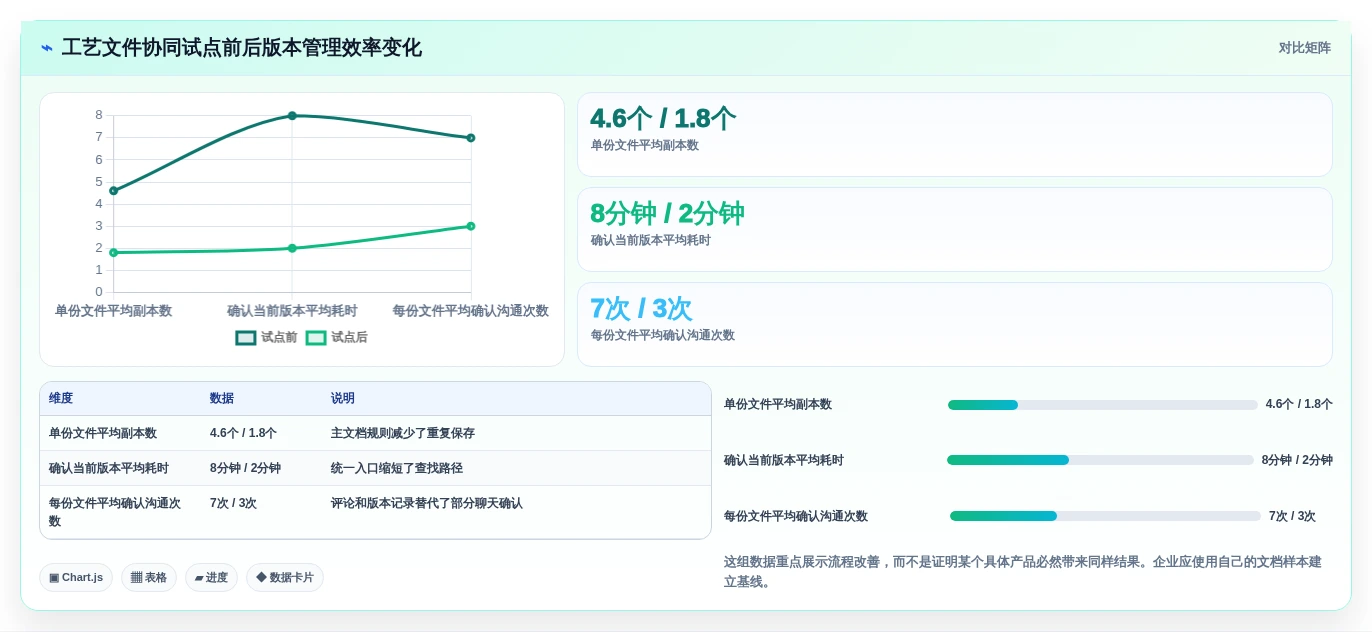The height and width of the screenshot is (632, 1372).
Task: Click the lightning icon beside the title
Action: coord(46,48)
